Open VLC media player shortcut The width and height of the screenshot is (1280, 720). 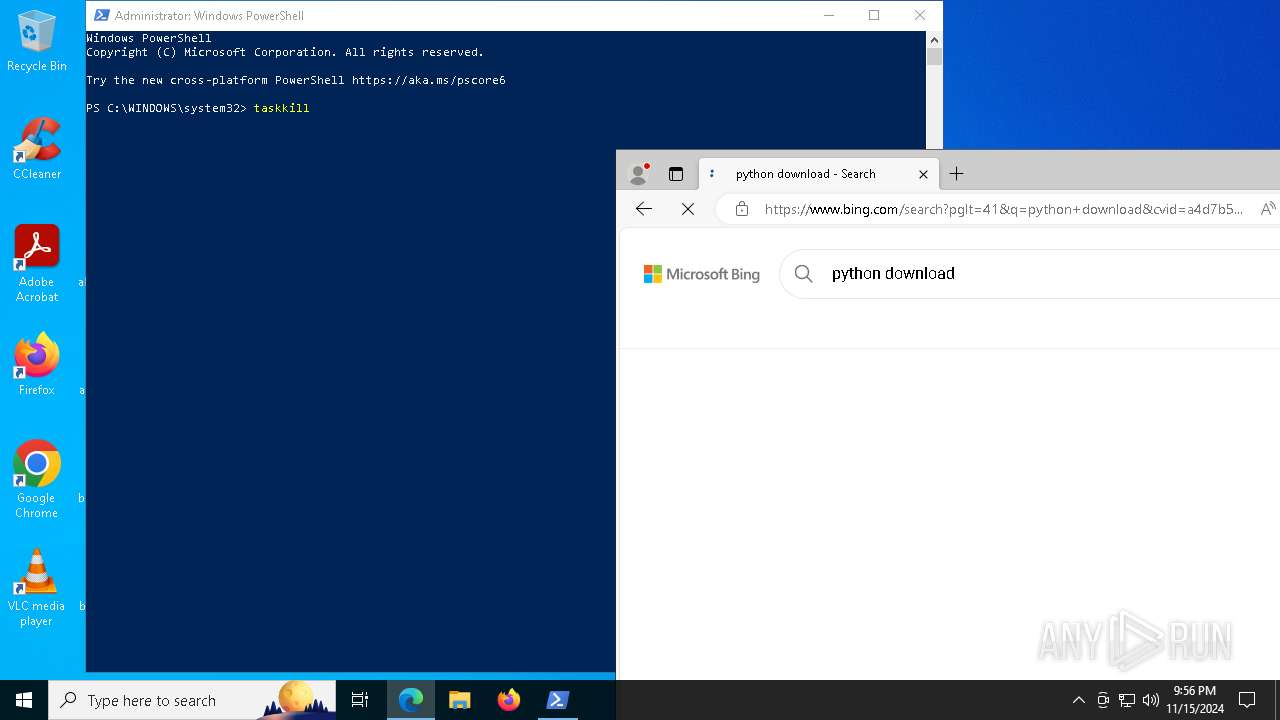(37, 587)
